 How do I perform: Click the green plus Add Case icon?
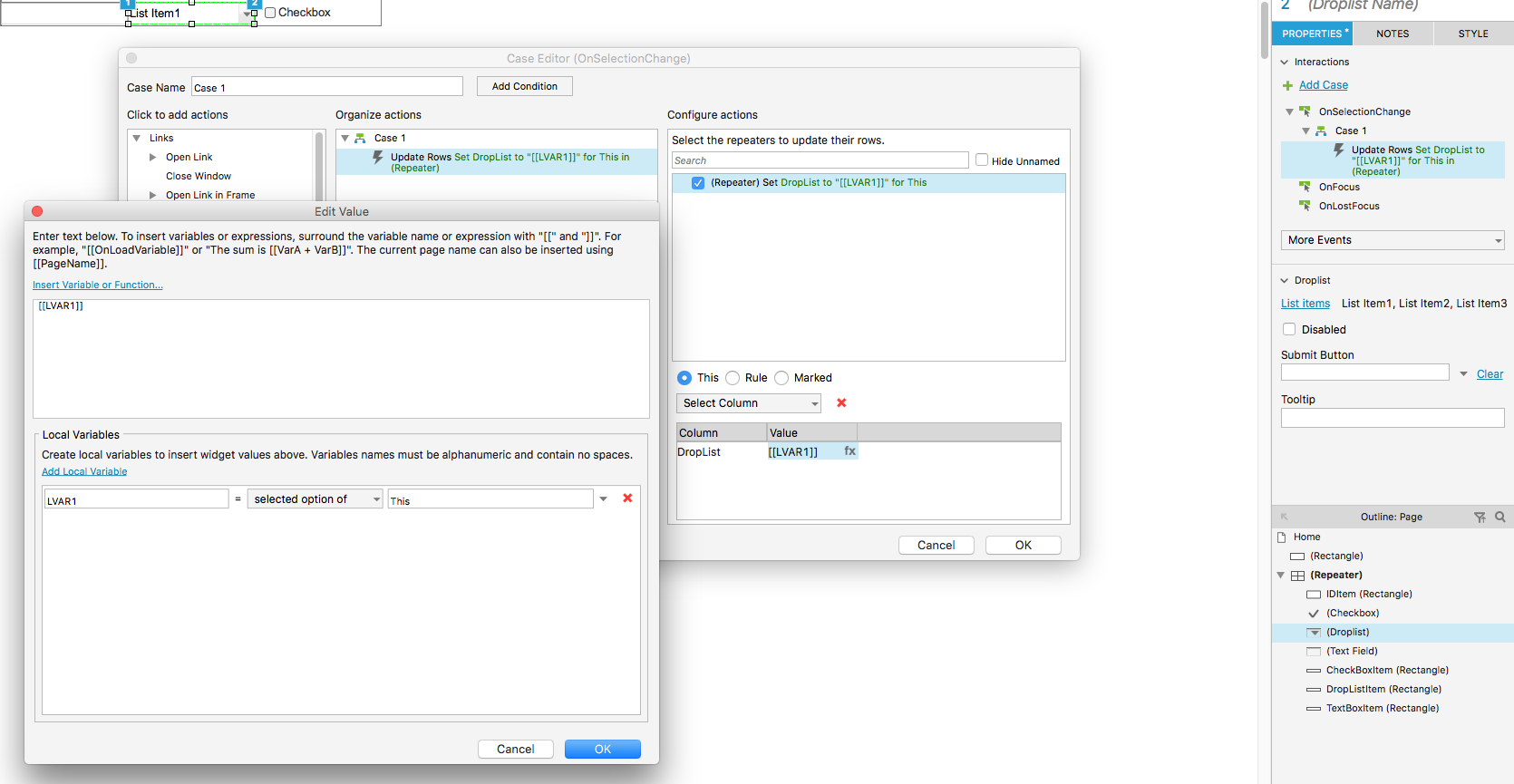click(1287, 85)
